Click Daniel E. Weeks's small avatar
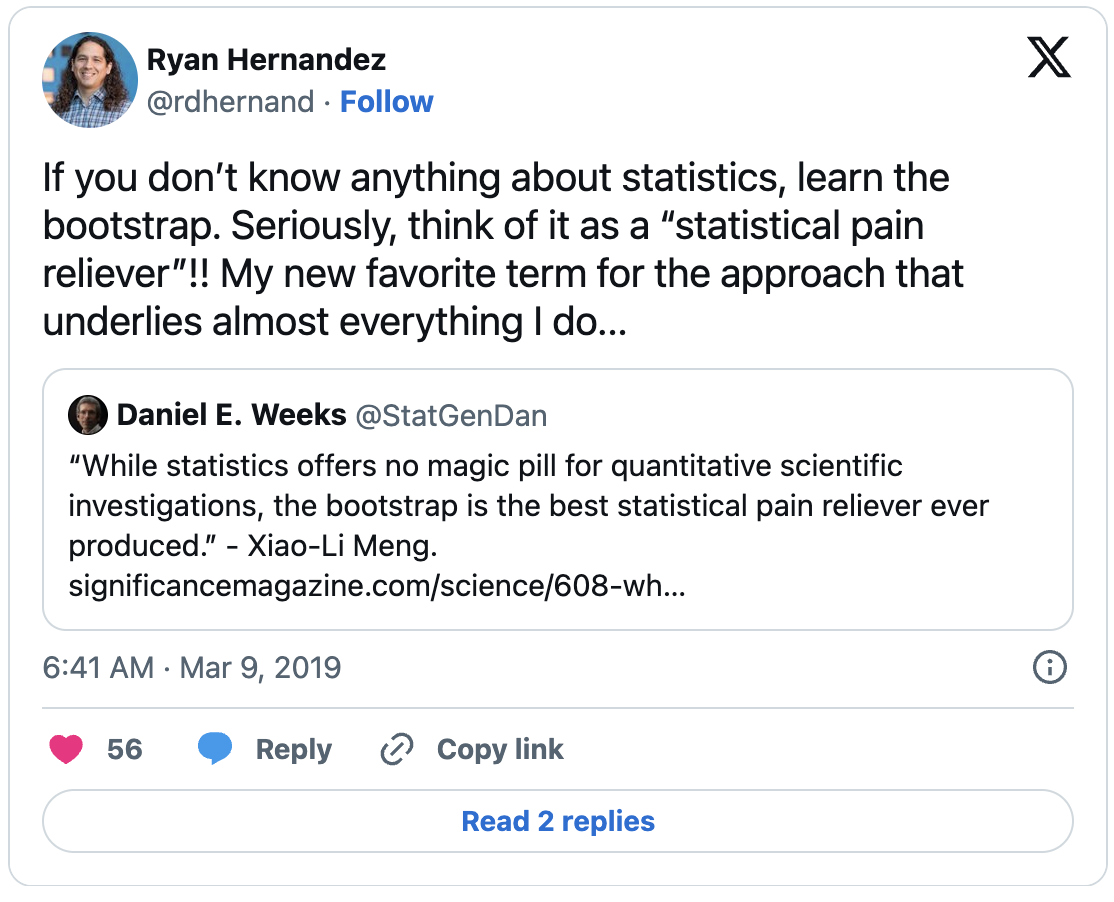1114x902 pixels. pos(88,415)
